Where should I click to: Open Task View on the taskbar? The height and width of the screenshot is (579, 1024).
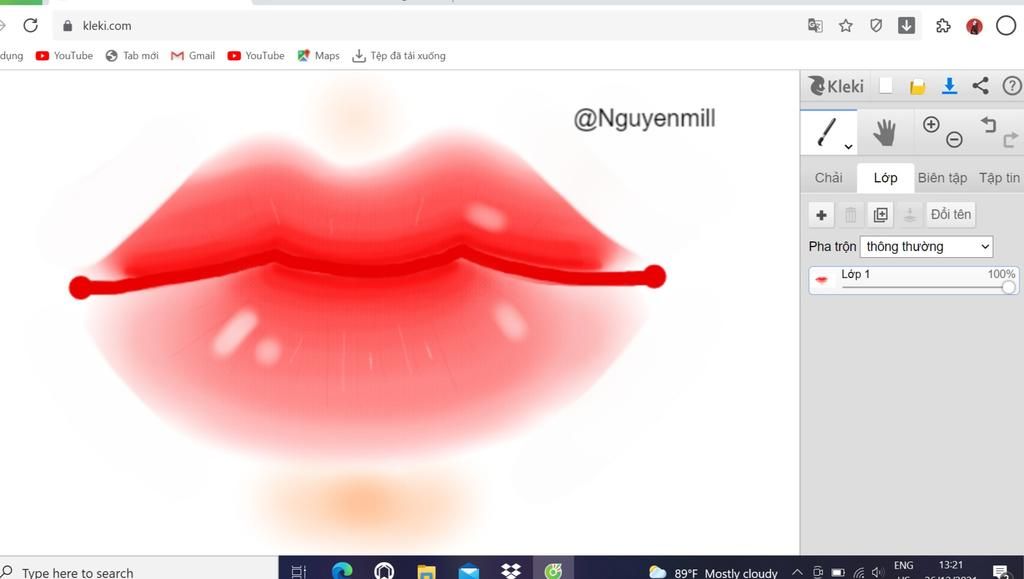point(298,571)
